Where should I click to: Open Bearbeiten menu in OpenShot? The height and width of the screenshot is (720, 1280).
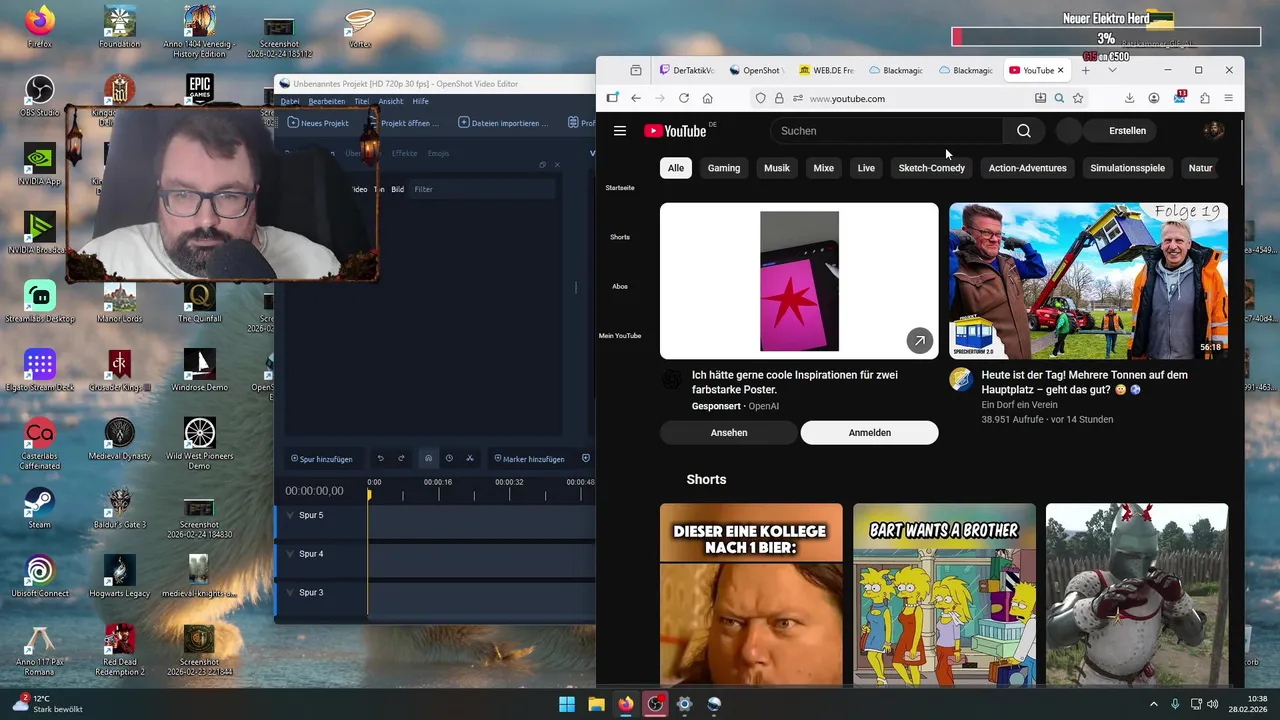(326, 101)
